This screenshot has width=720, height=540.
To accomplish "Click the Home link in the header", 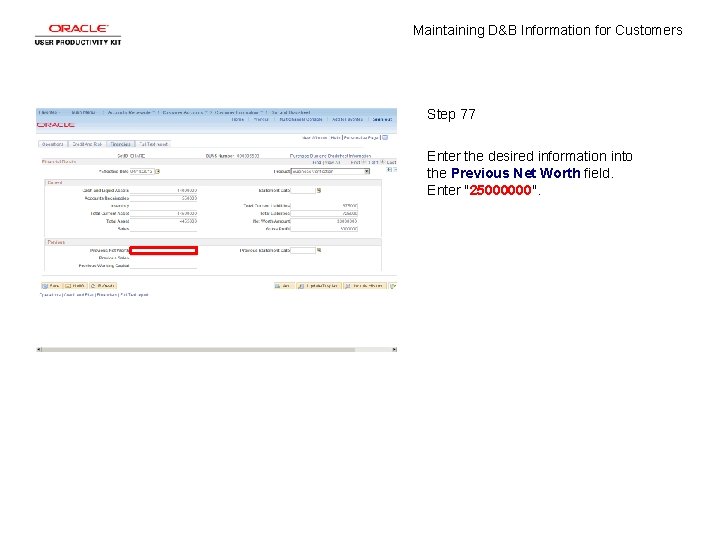I will click(x=238, y=119).
